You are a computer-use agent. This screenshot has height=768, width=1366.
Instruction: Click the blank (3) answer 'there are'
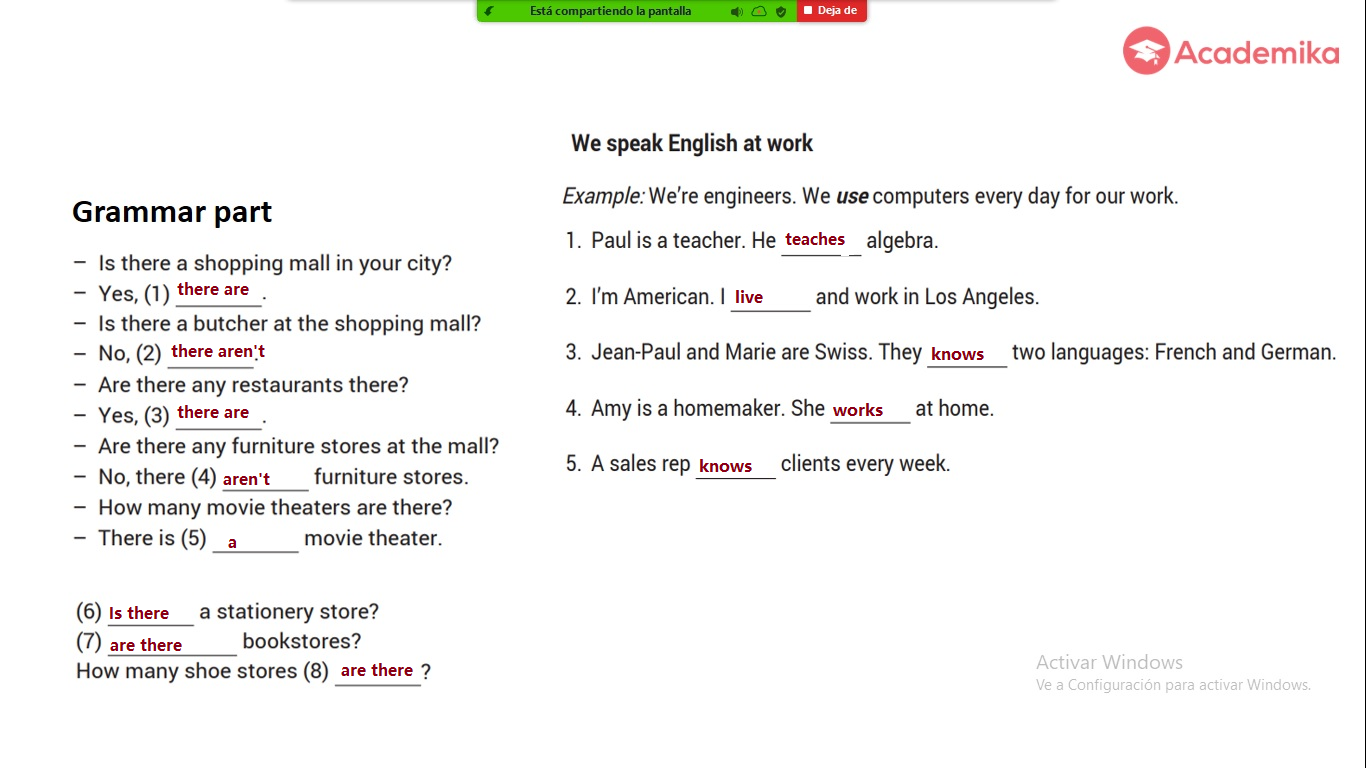click(x=213, y=412)
